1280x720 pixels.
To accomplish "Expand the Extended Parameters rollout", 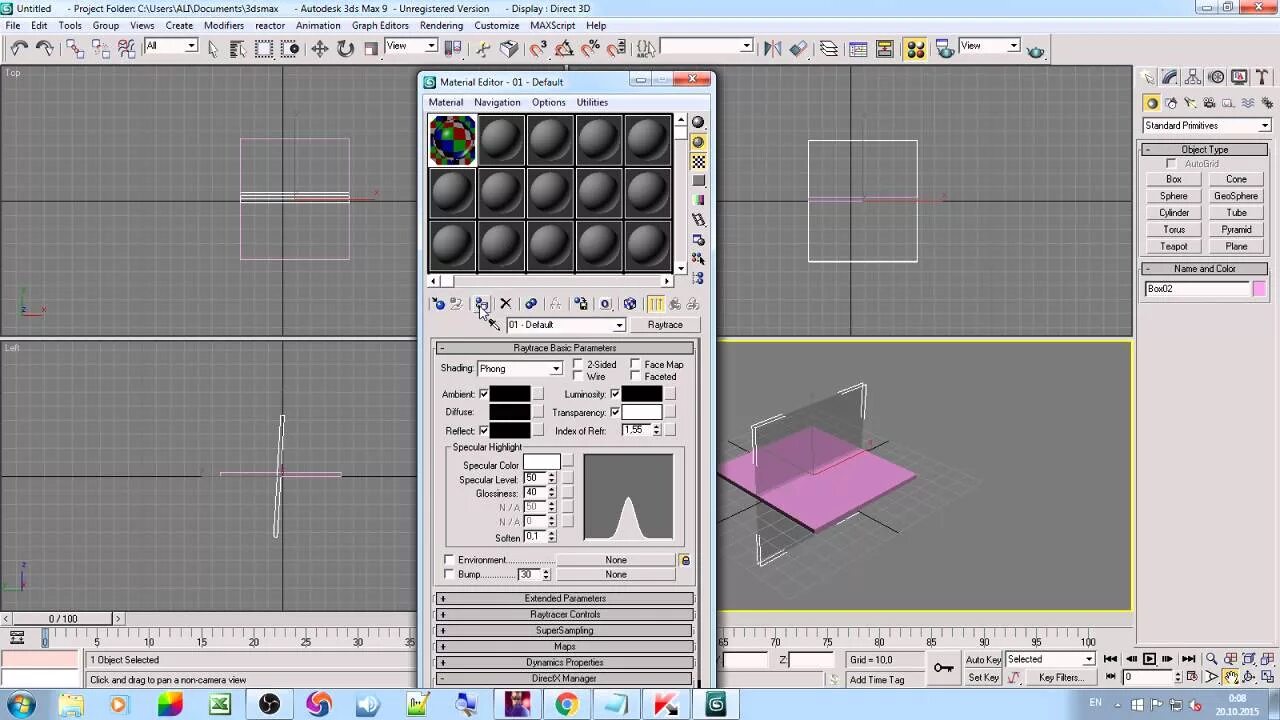I will pos(565,599).
